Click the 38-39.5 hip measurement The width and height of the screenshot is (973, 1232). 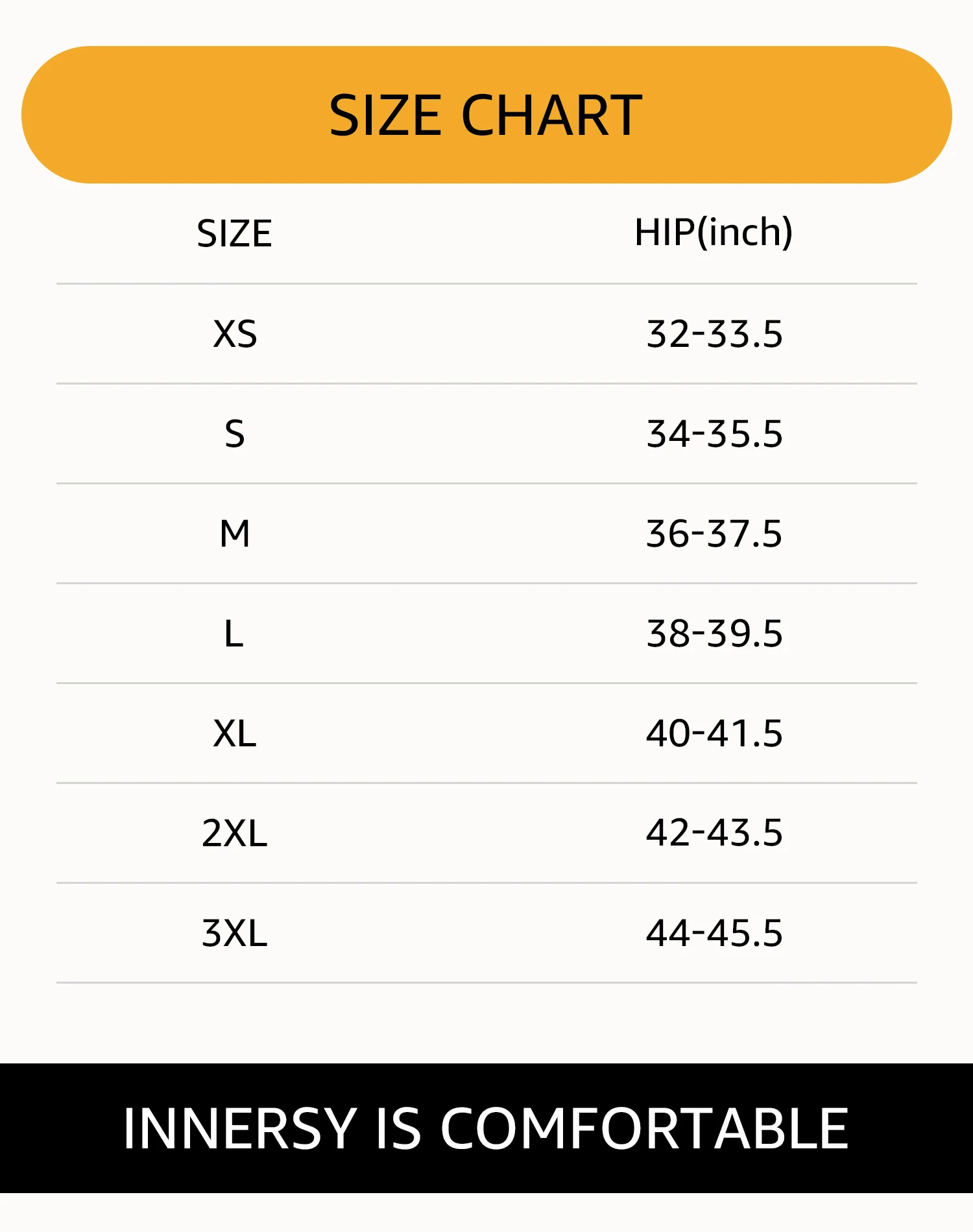tap(714, 634)
